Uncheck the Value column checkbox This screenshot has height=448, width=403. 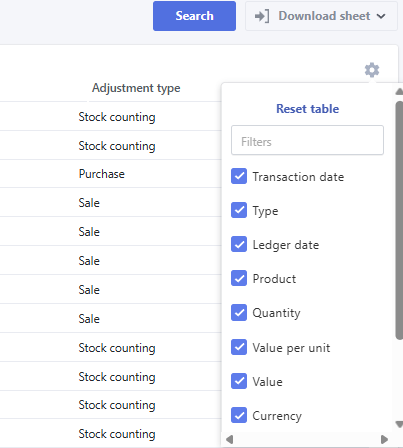(x=239, y=381)
